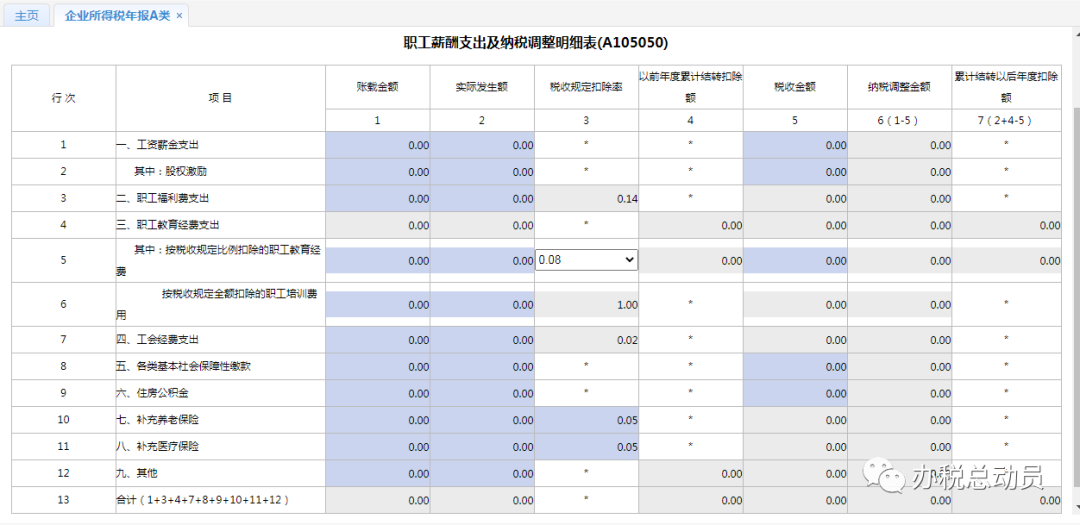Click 账载金额 field for 股权激励

(x=377, y=172)
